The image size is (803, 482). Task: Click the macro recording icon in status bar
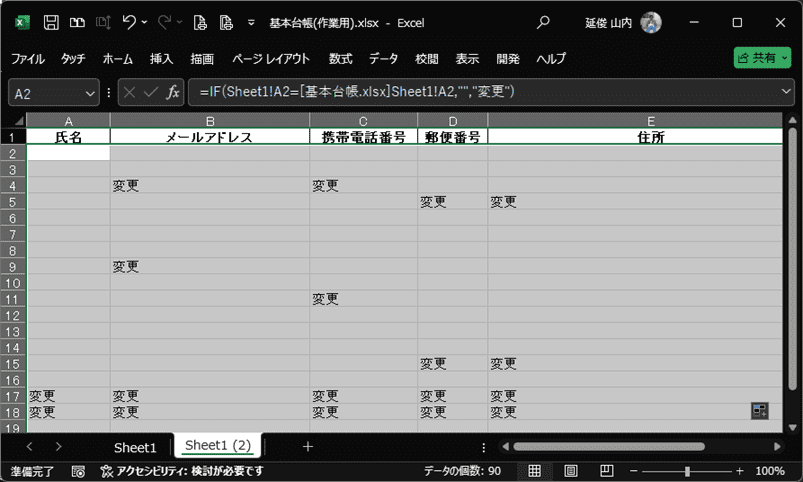coord(79,471)
